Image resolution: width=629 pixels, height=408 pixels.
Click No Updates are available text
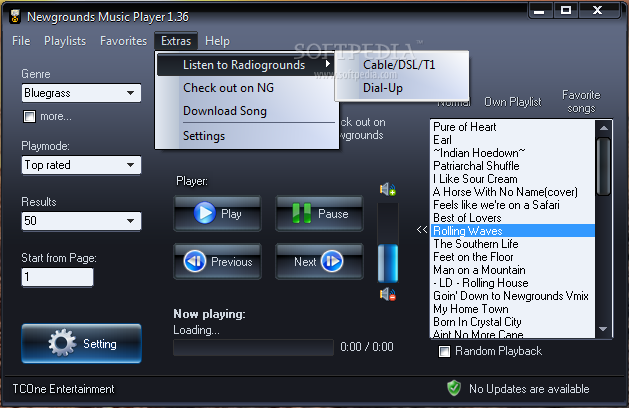529,389
